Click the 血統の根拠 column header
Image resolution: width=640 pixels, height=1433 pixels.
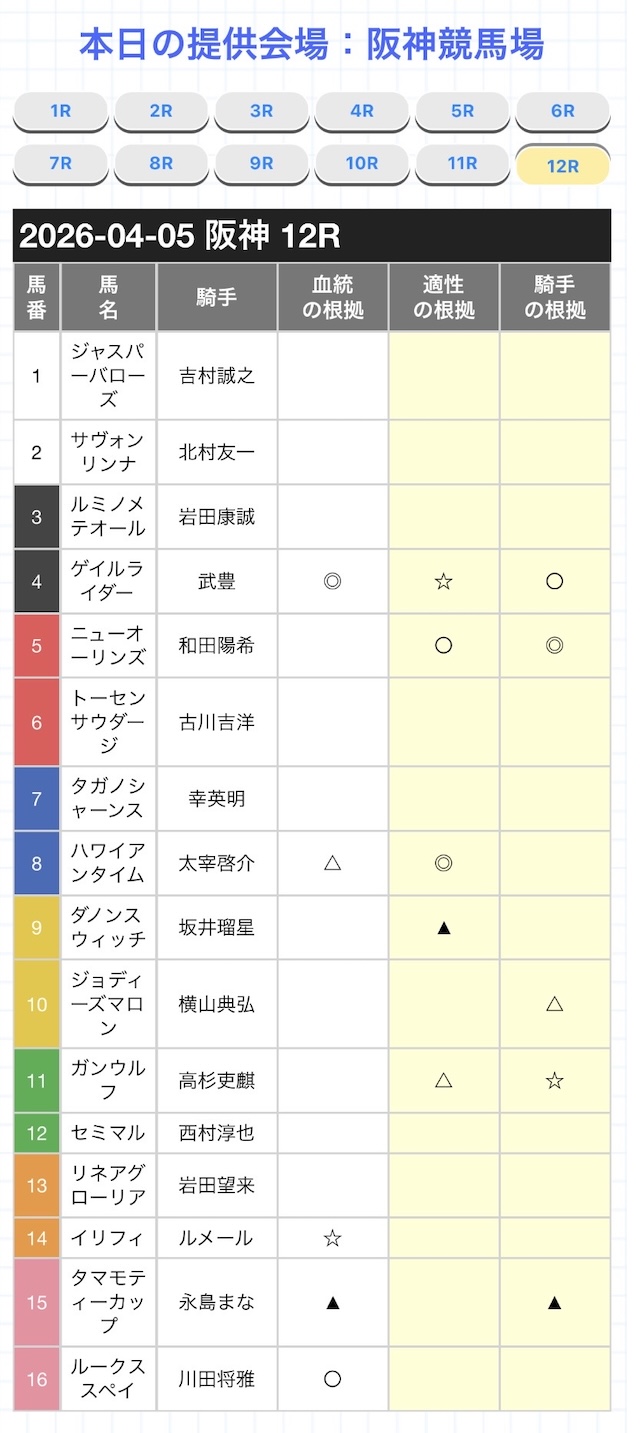(333, 297)
